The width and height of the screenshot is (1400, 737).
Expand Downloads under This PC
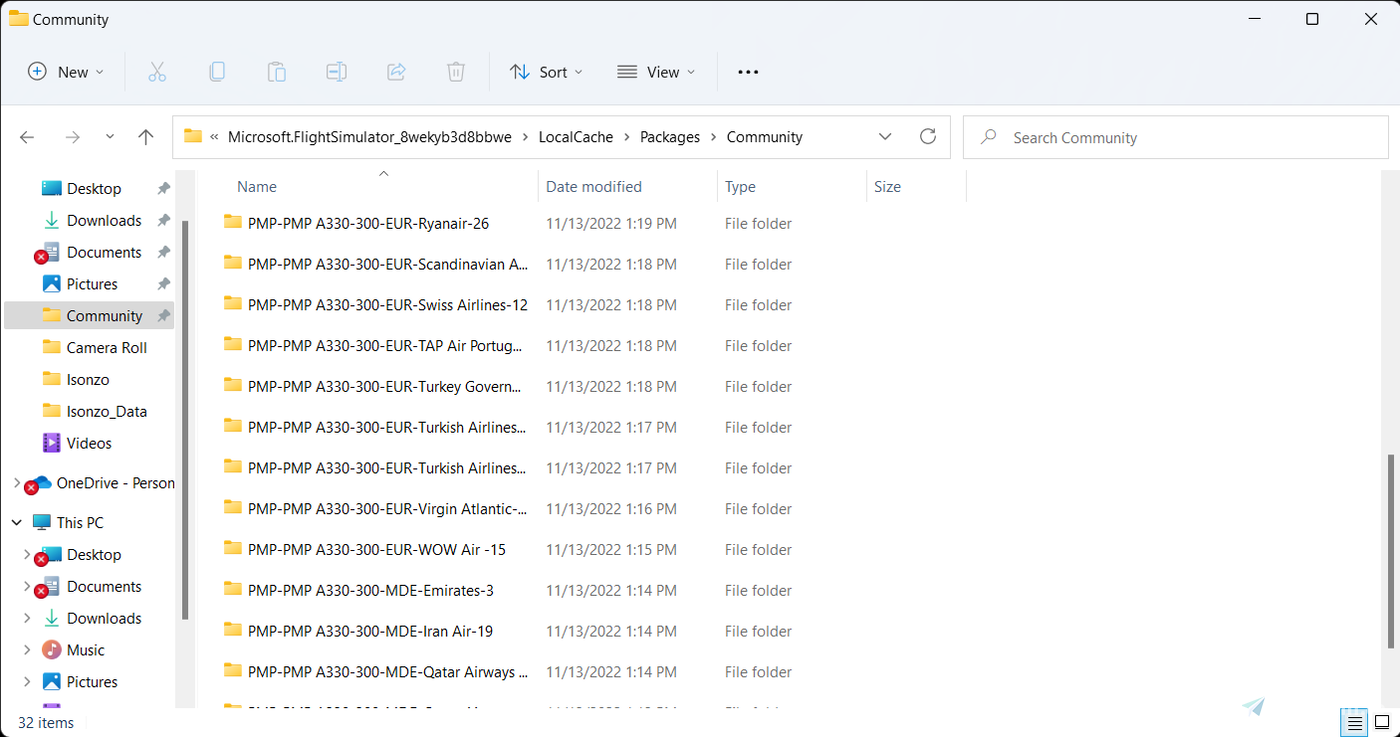(x=27, y=618)
